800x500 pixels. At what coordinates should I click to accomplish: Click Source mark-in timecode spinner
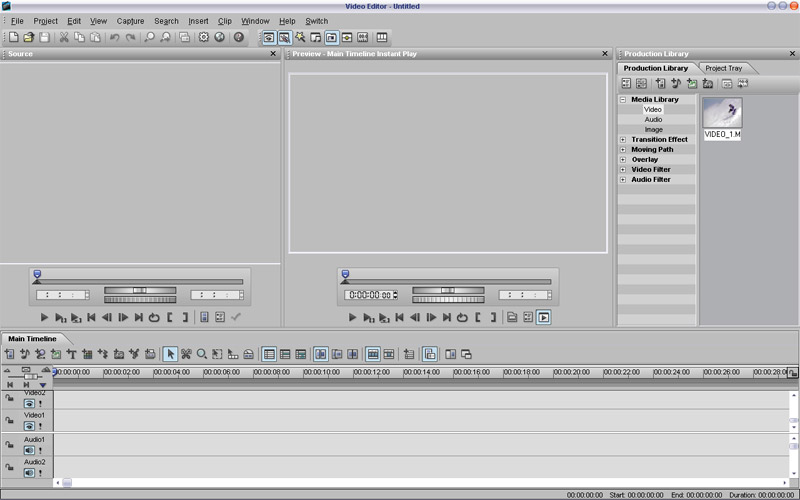[x=87, y=295]
